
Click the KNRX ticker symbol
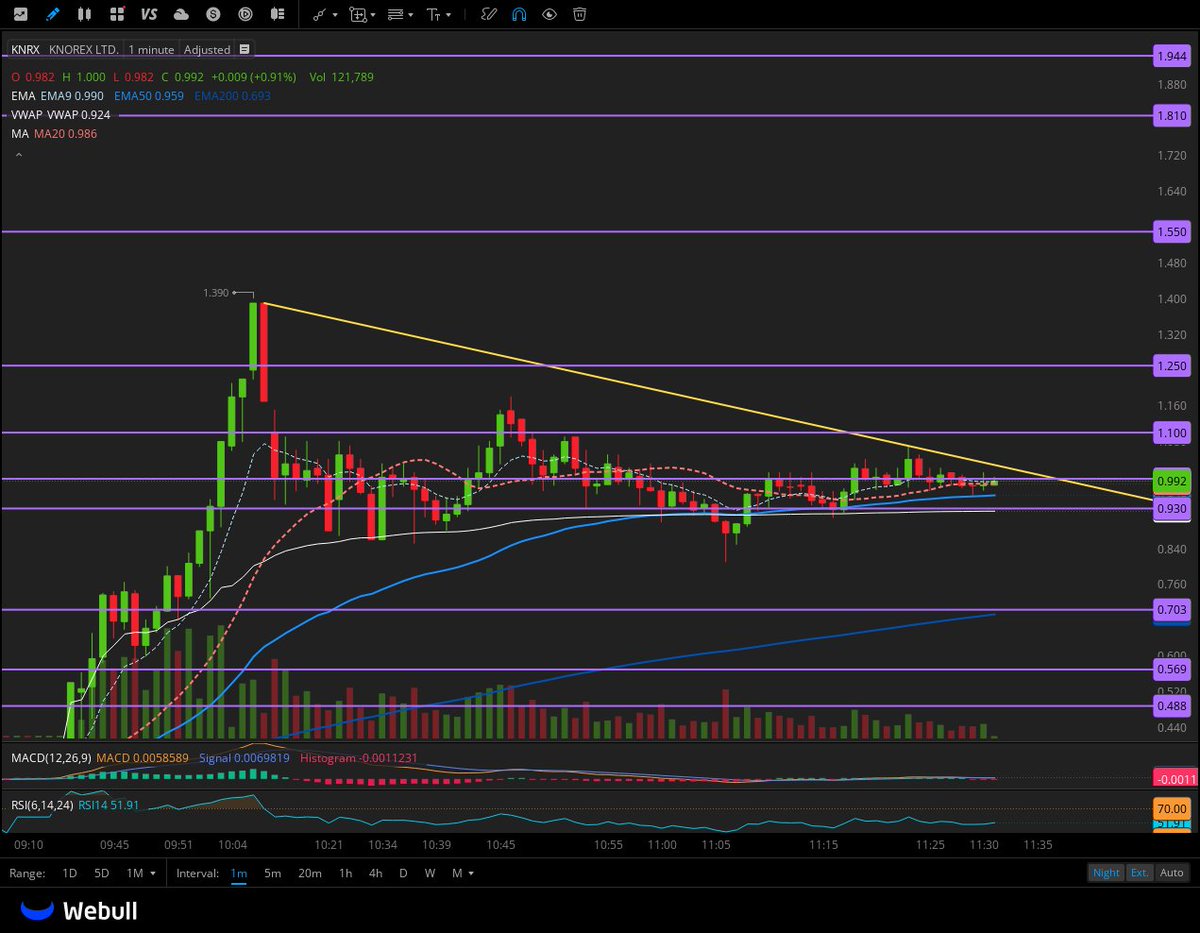[x=26, y=49]
